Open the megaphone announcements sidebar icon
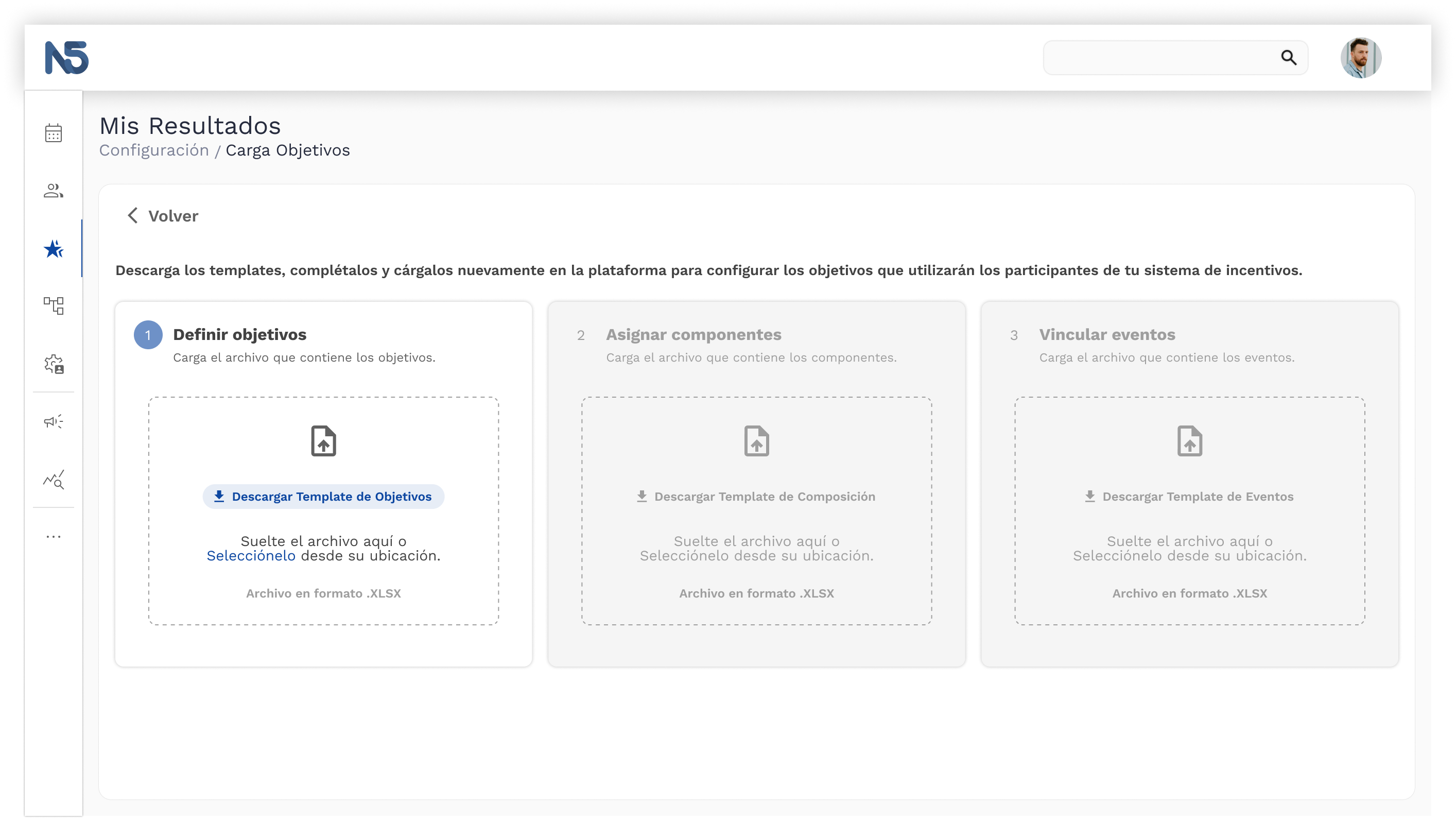The width and height of the screenshot is (1456, 818). click(x=54, y=421)
